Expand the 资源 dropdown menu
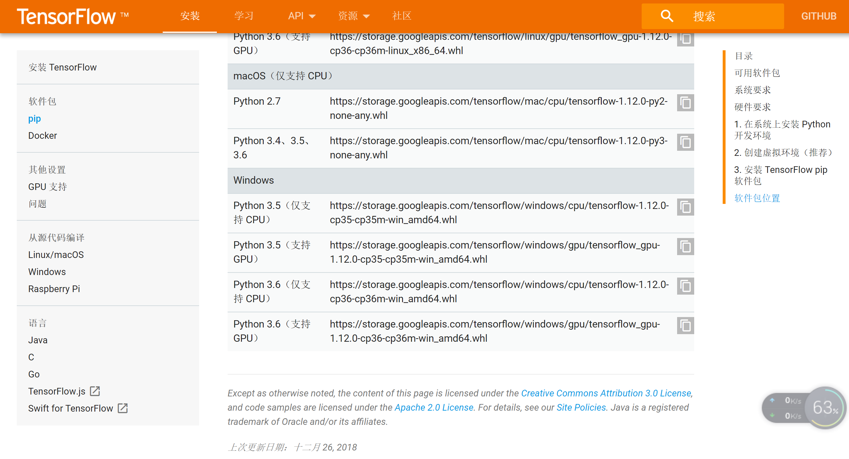This screenshot has height=459, width=849. click(354, 16)
